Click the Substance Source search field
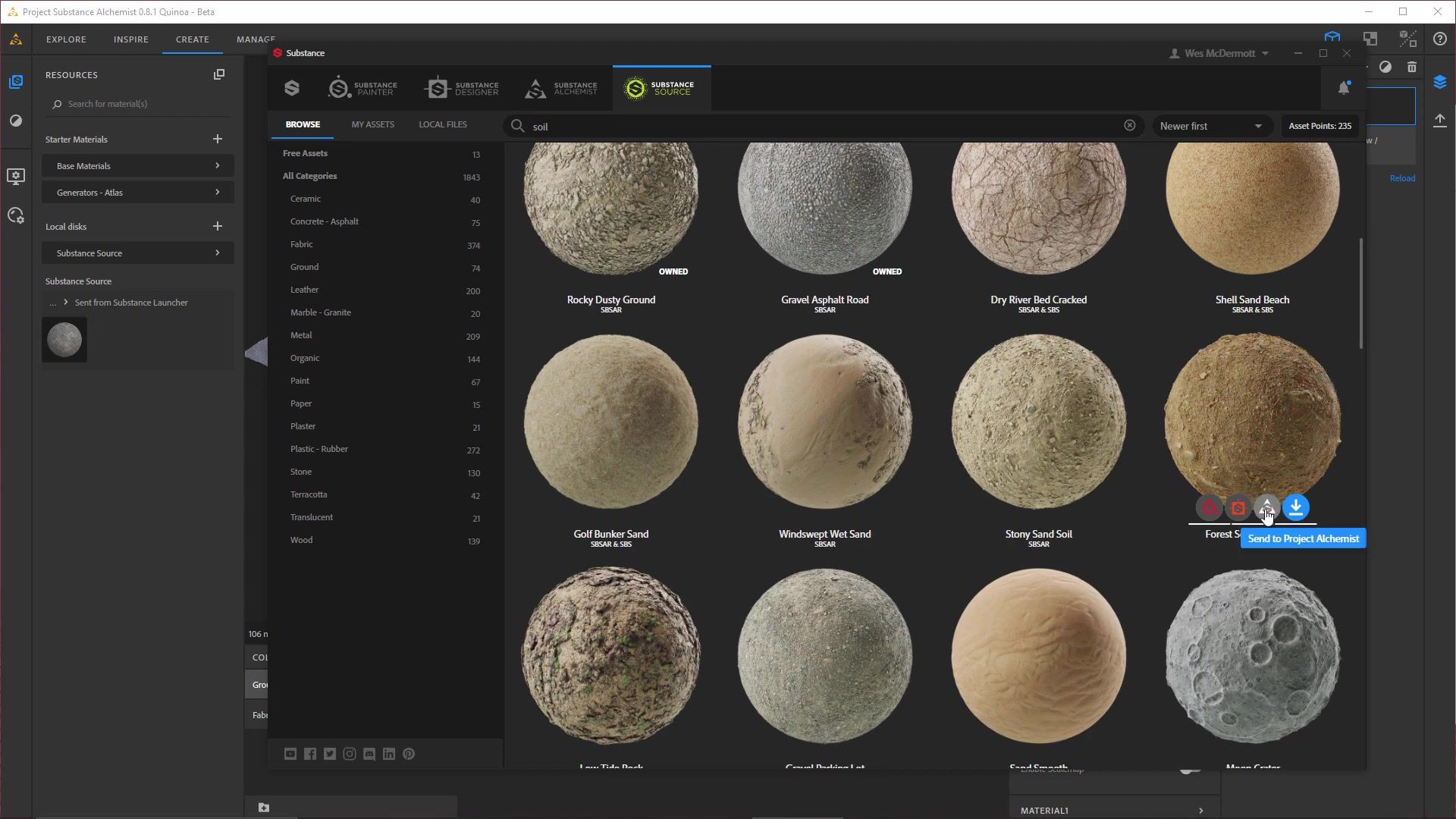This screenshot has height=819, width=1456. tap(823, 126)
